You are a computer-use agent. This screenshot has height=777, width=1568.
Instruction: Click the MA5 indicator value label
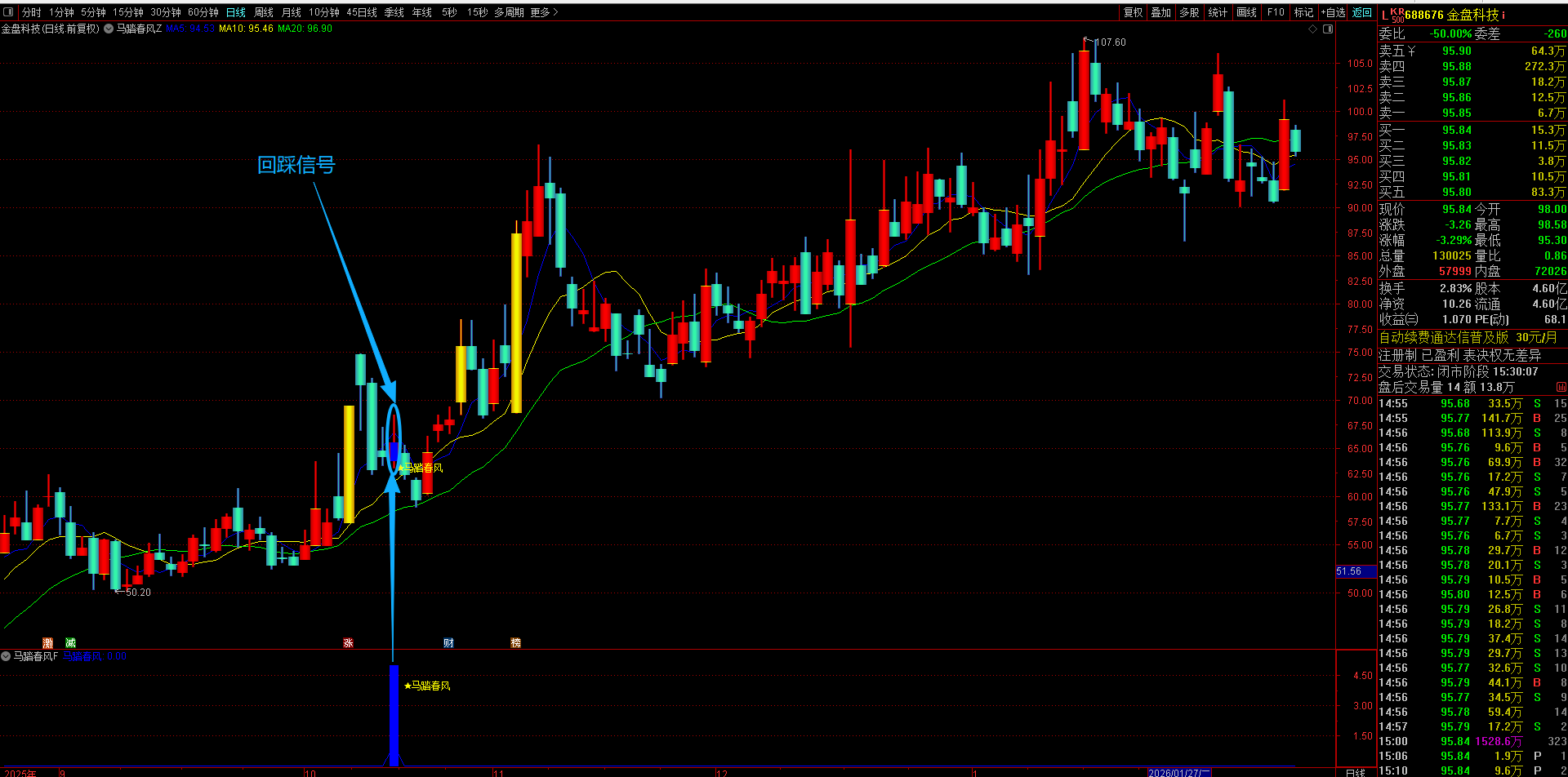190,29
